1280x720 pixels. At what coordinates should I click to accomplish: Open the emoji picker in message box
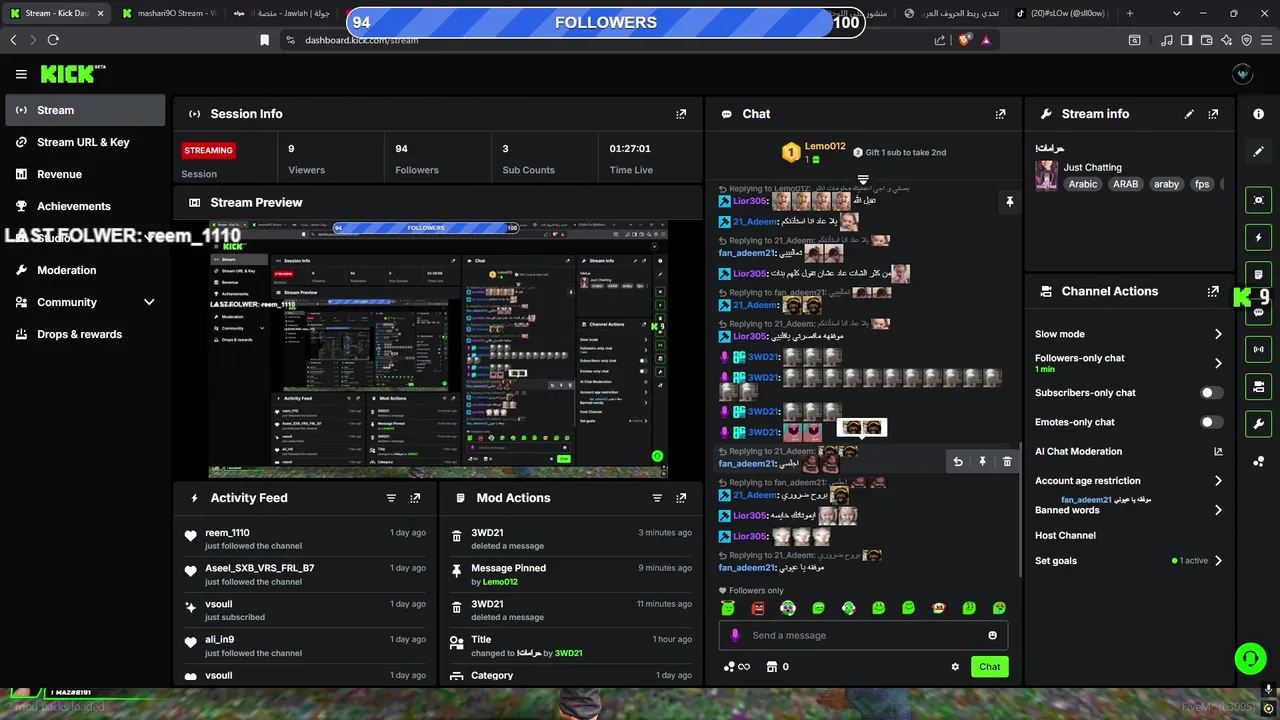tap(992, 635)
